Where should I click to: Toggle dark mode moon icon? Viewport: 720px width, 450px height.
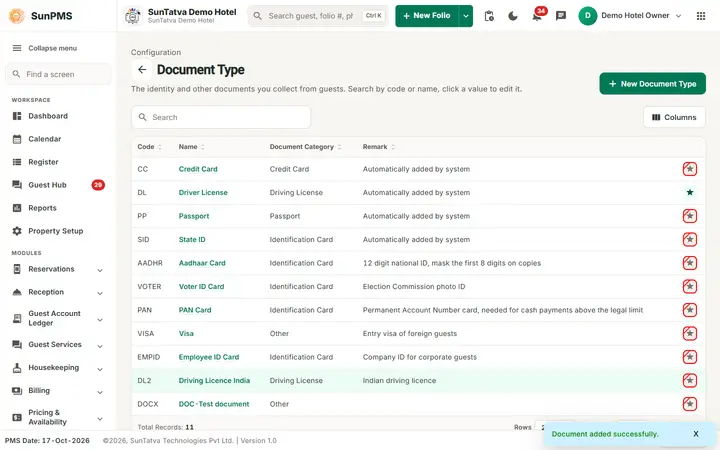tap(513, 16)
